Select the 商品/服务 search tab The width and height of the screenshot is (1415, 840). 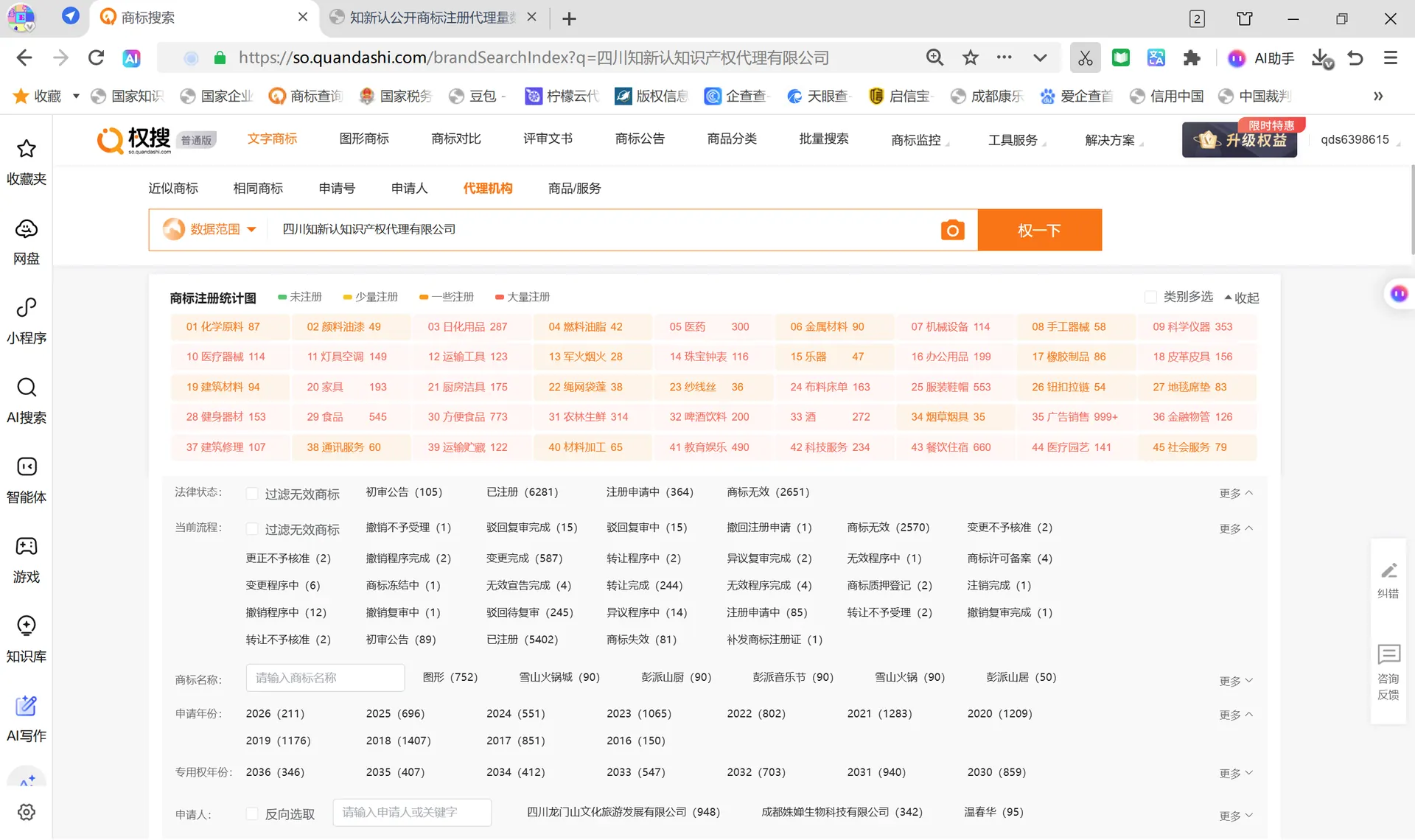coord(574,188)
